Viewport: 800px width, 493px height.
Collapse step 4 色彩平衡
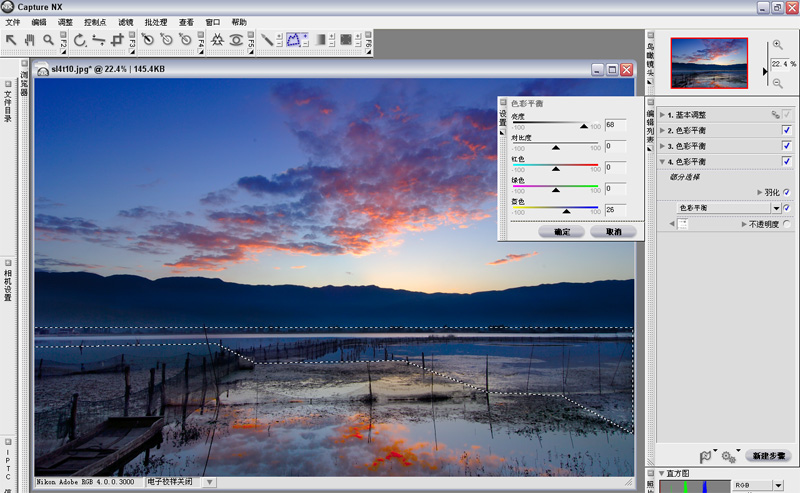pos(662,162)
